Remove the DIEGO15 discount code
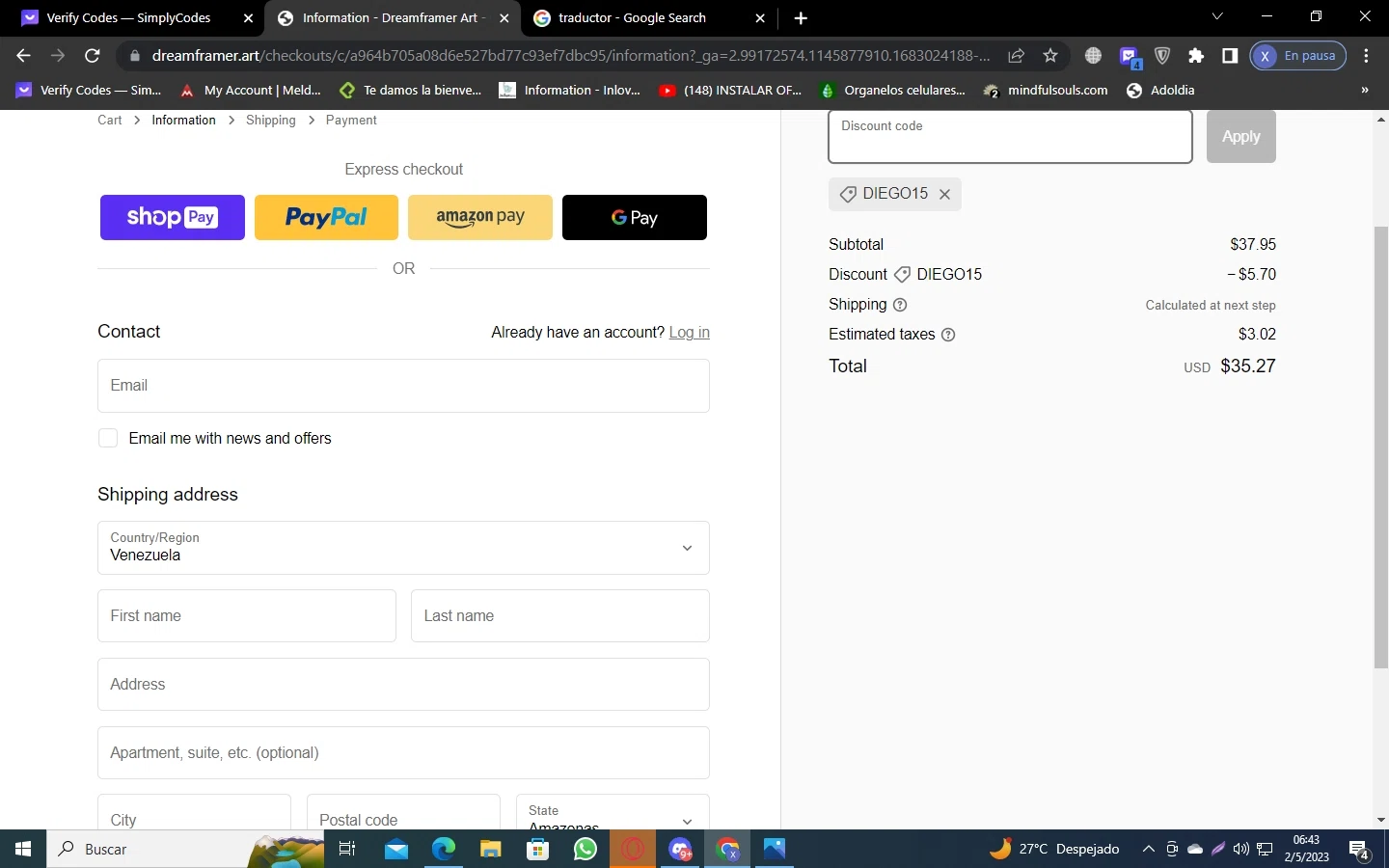Image resolution: width=1389 pixels, height=868 pixels. click(x=945, y=194)
